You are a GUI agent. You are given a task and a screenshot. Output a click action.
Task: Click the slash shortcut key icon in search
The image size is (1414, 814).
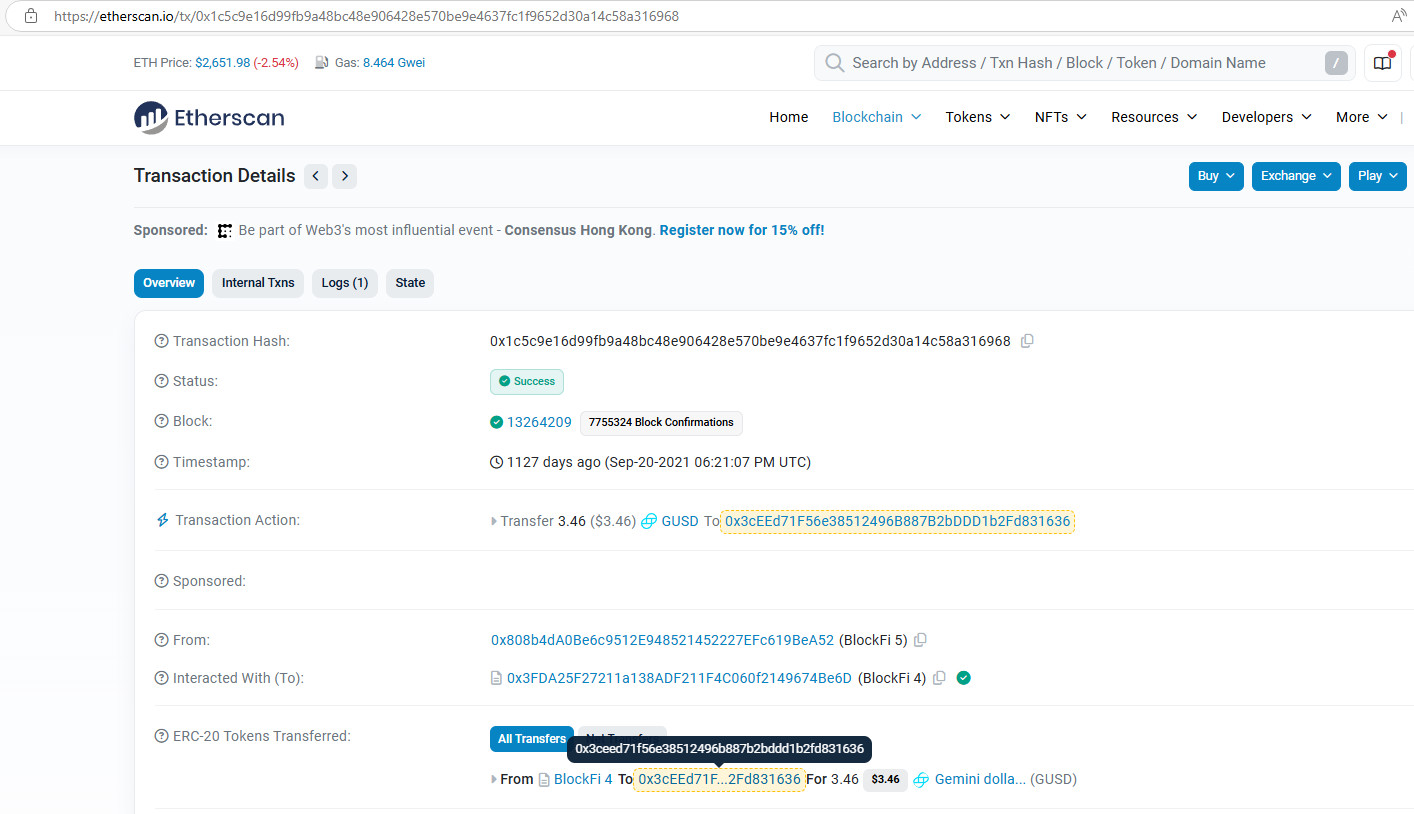[x=1335, y=63]
